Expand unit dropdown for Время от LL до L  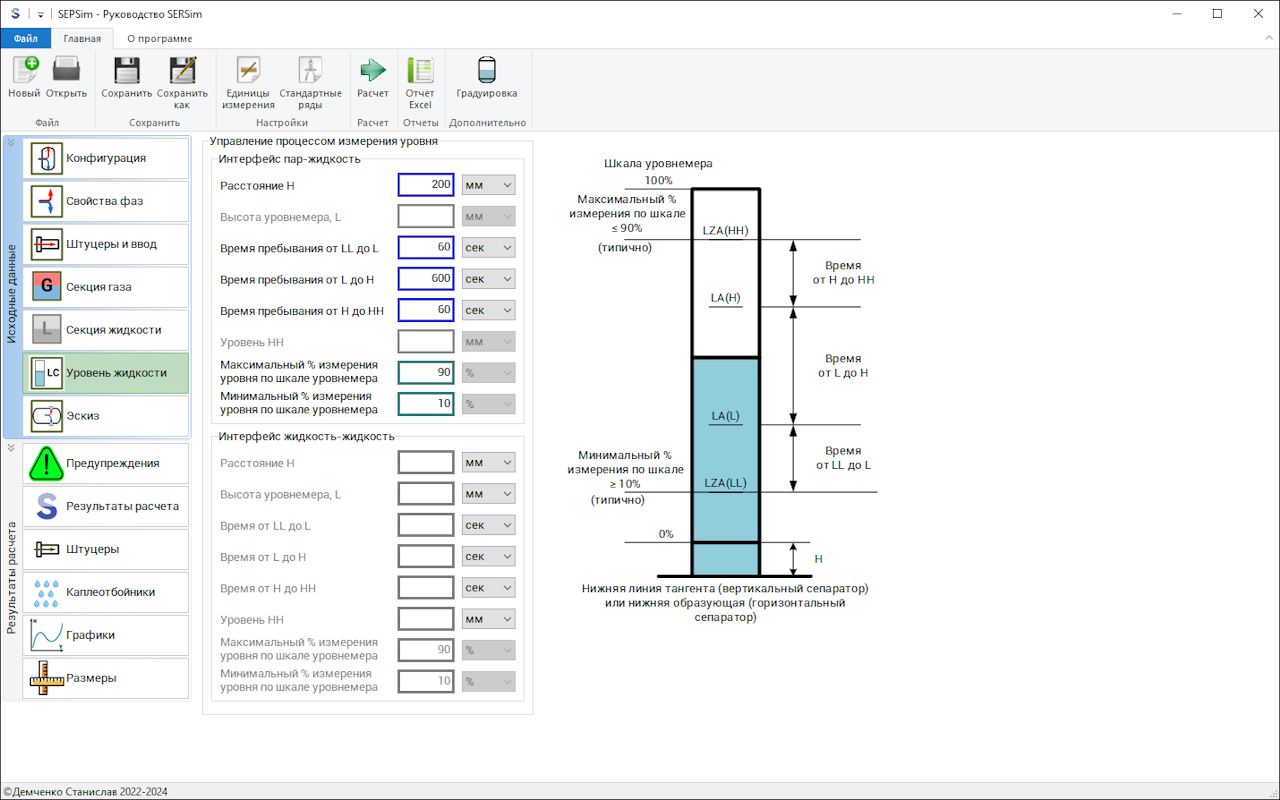tap(488, 525)
